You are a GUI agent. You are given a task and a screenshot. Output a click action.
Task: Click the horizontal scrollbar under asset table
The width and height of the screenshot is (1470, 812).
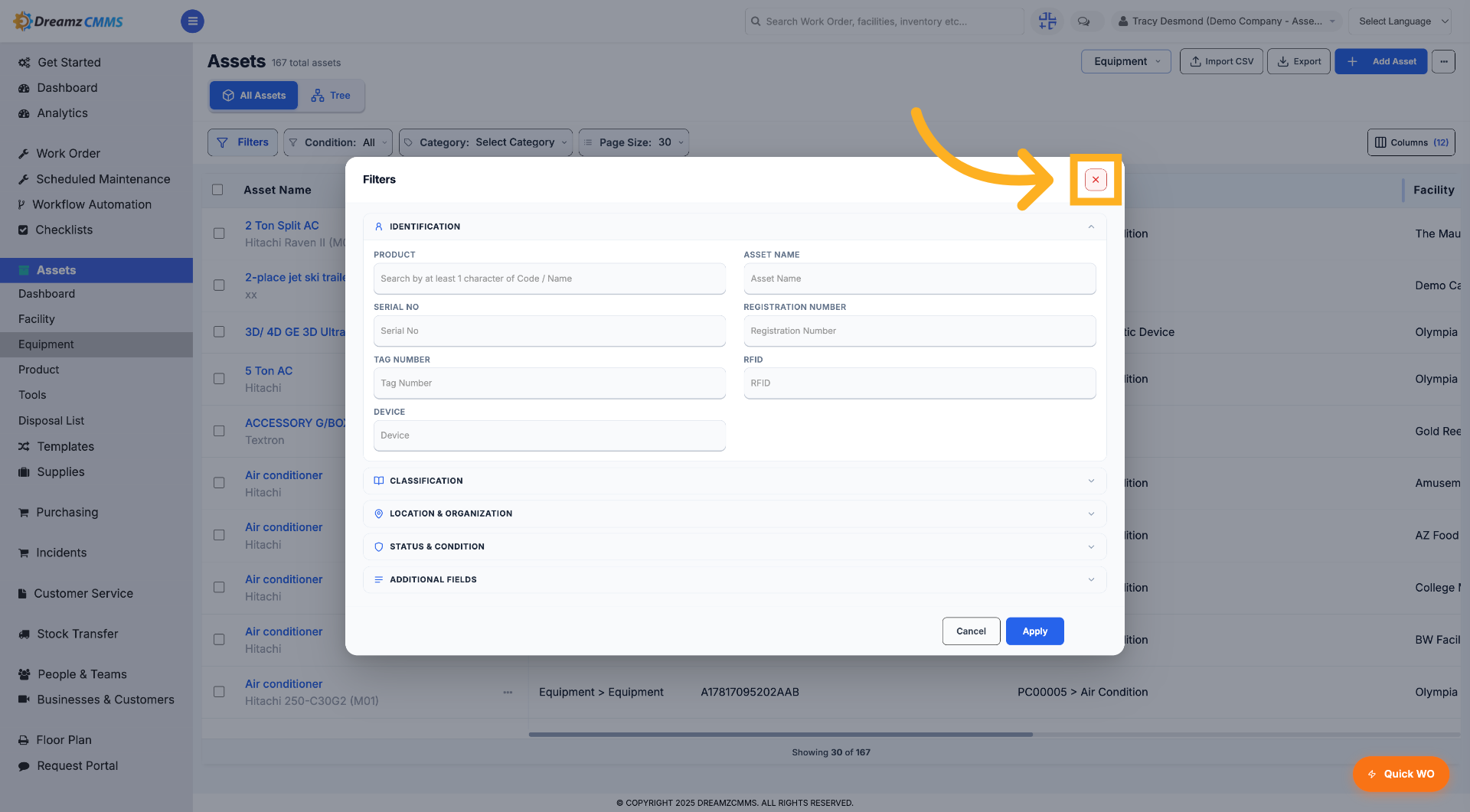pos(780,735)
